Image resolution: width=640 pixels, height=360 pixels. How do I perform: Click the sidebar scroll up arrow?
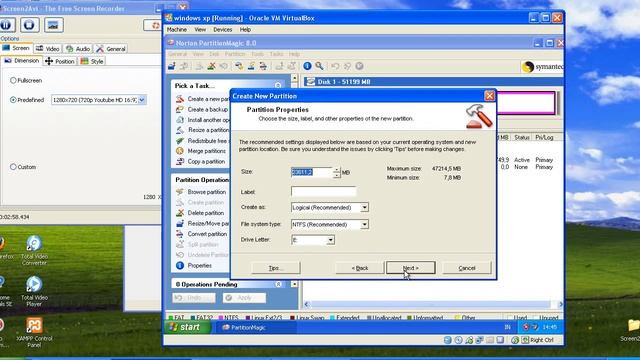(x=294, y=78)
